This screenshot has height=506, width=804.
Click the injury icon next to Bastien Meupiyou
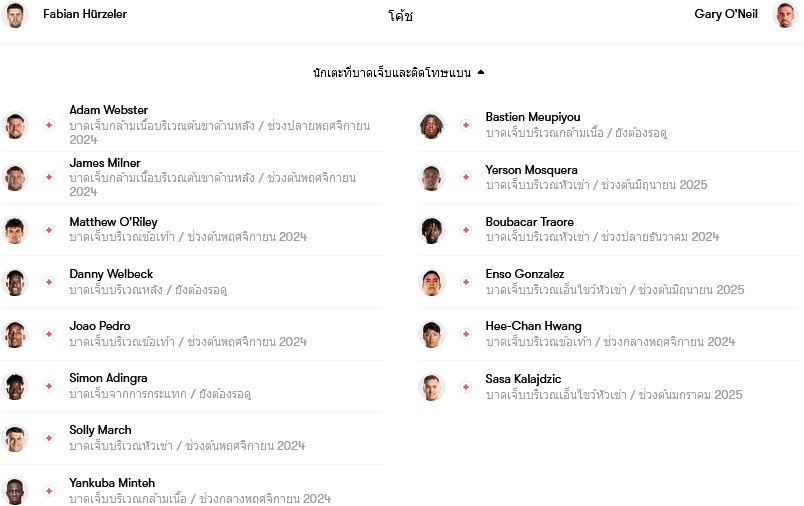pyautogui.click(x=466, y=125)
